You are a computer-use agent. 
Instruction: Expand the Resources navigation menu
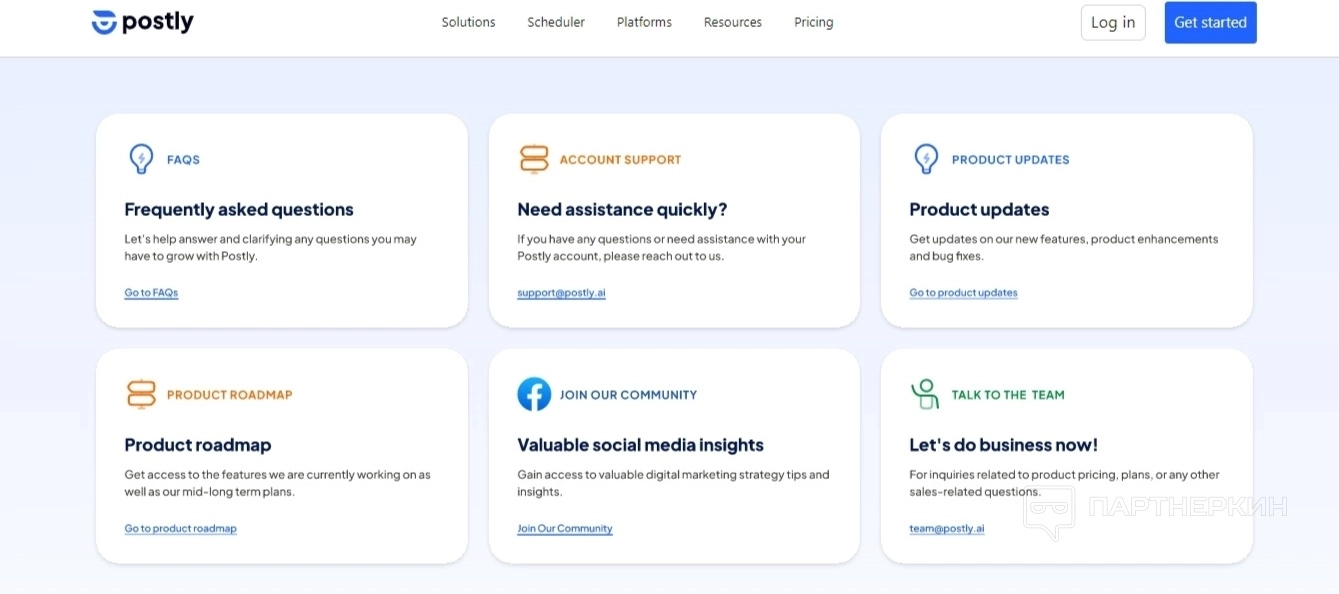[732, 22]
